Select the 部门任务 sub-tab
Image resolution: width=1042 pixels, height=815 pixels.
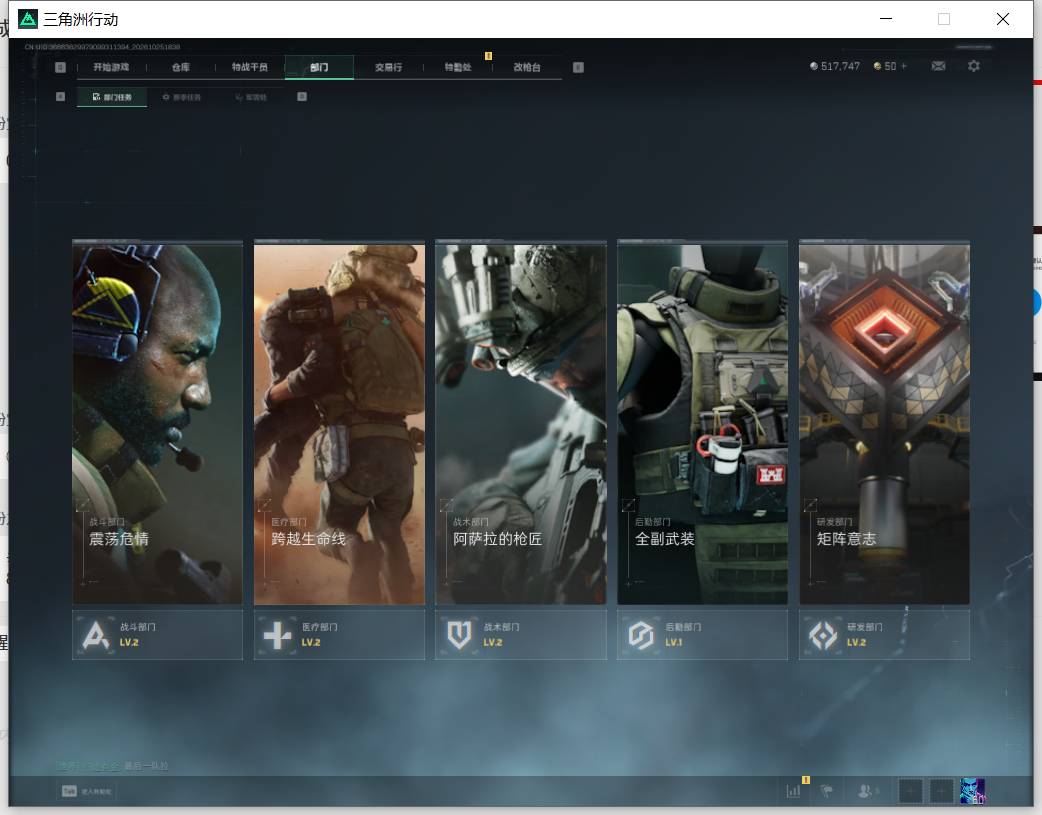(x=112, y=97)
